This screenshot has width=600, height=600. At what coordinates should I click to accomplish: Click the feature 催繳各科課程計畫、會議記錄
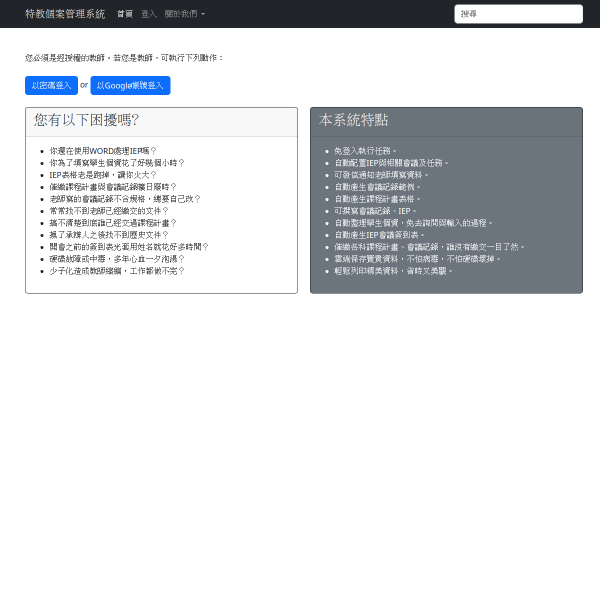point(429,247)
